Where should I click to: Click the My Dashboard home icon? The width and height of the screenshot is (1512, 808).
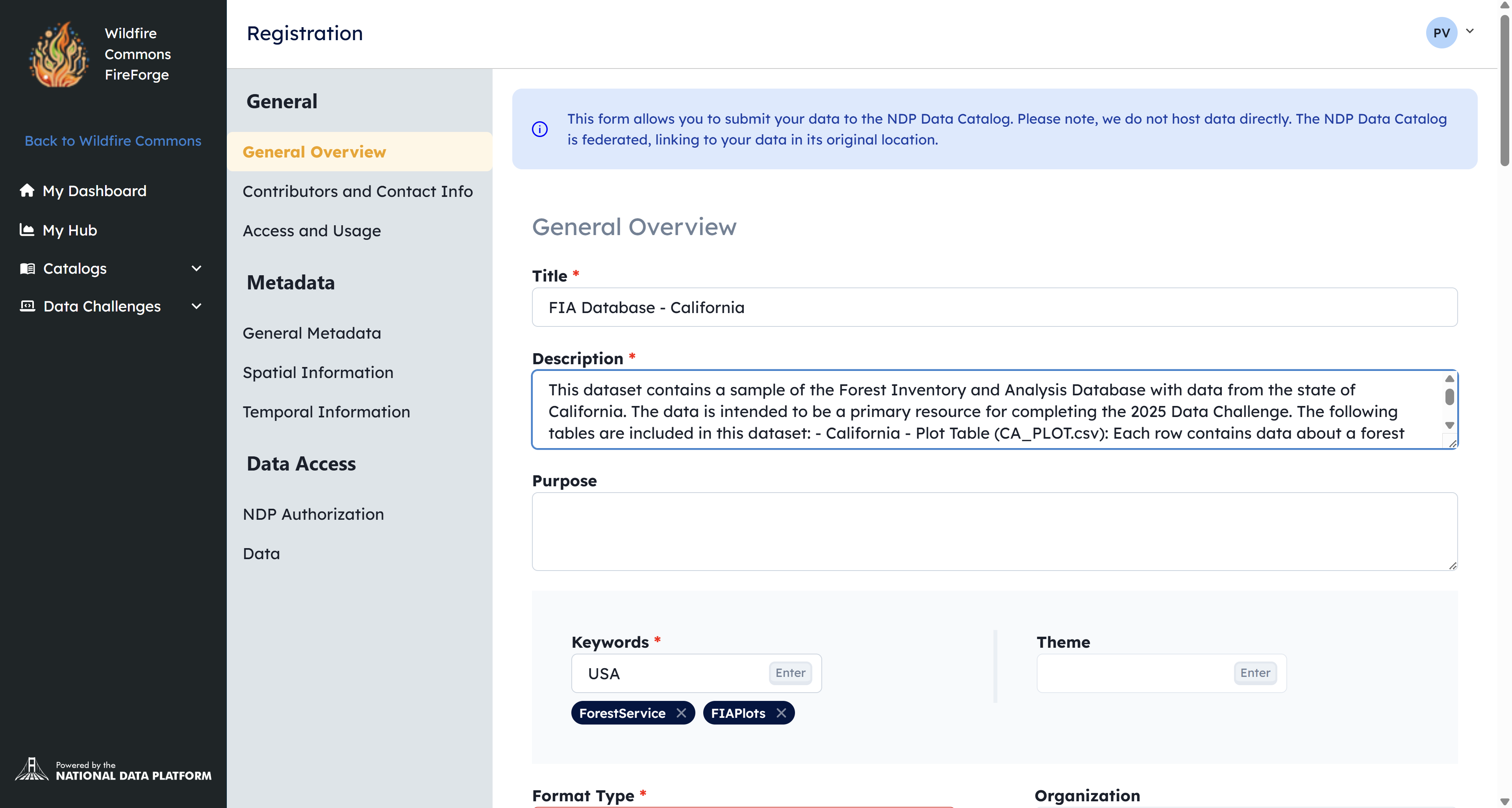click(x=27, y=190)
